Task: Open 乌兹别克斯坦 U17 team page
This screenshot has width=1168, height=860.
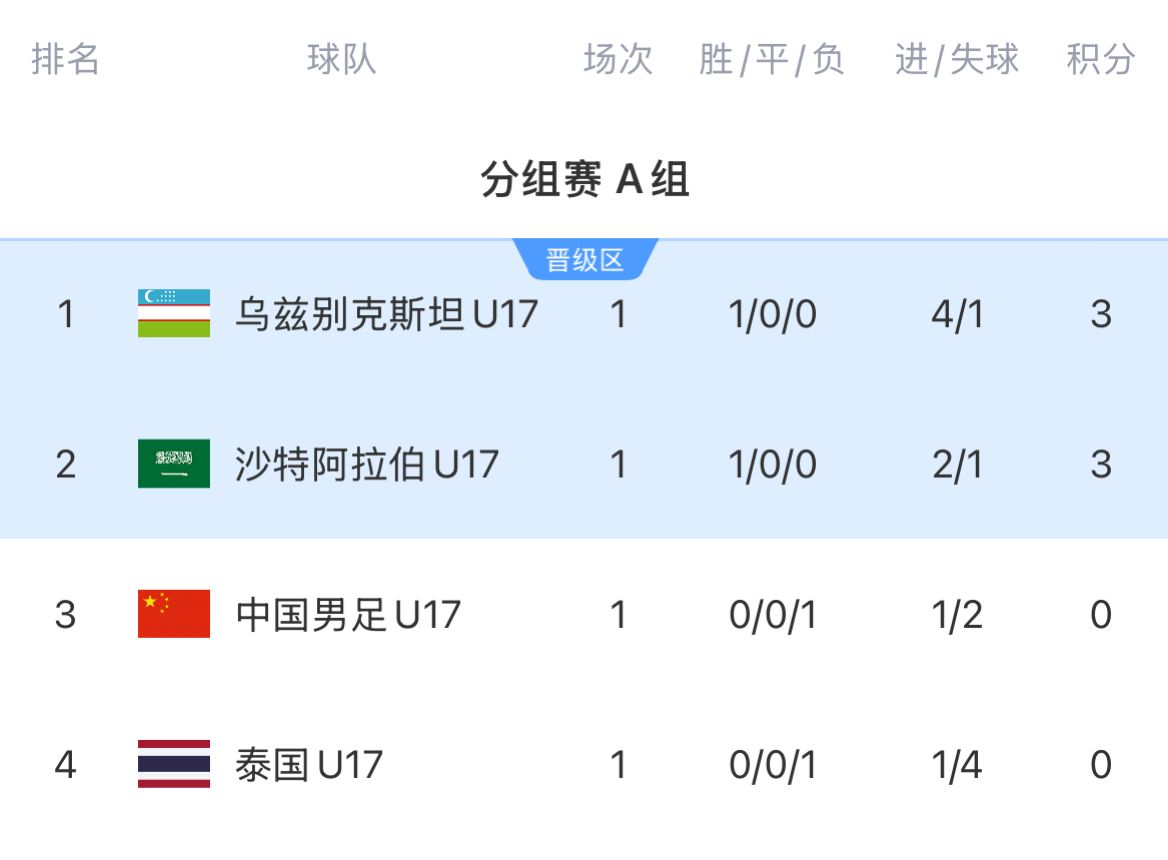Action: 386,314
